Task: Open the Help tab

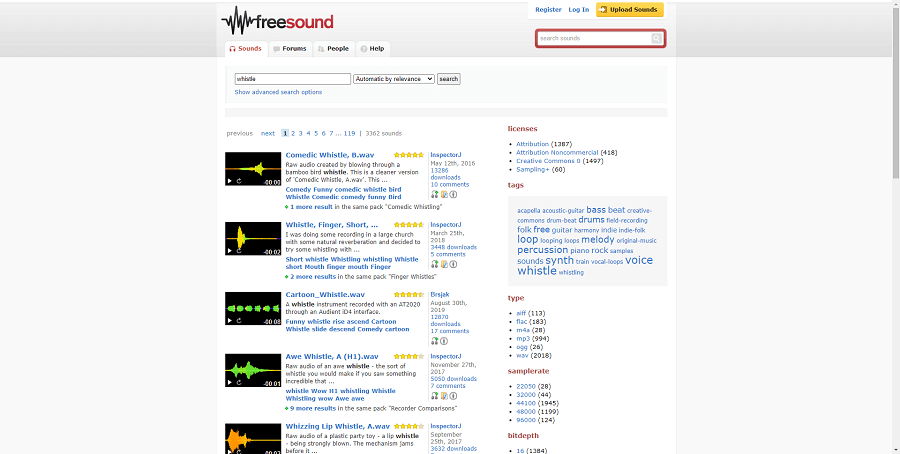Action: [373, 49]
